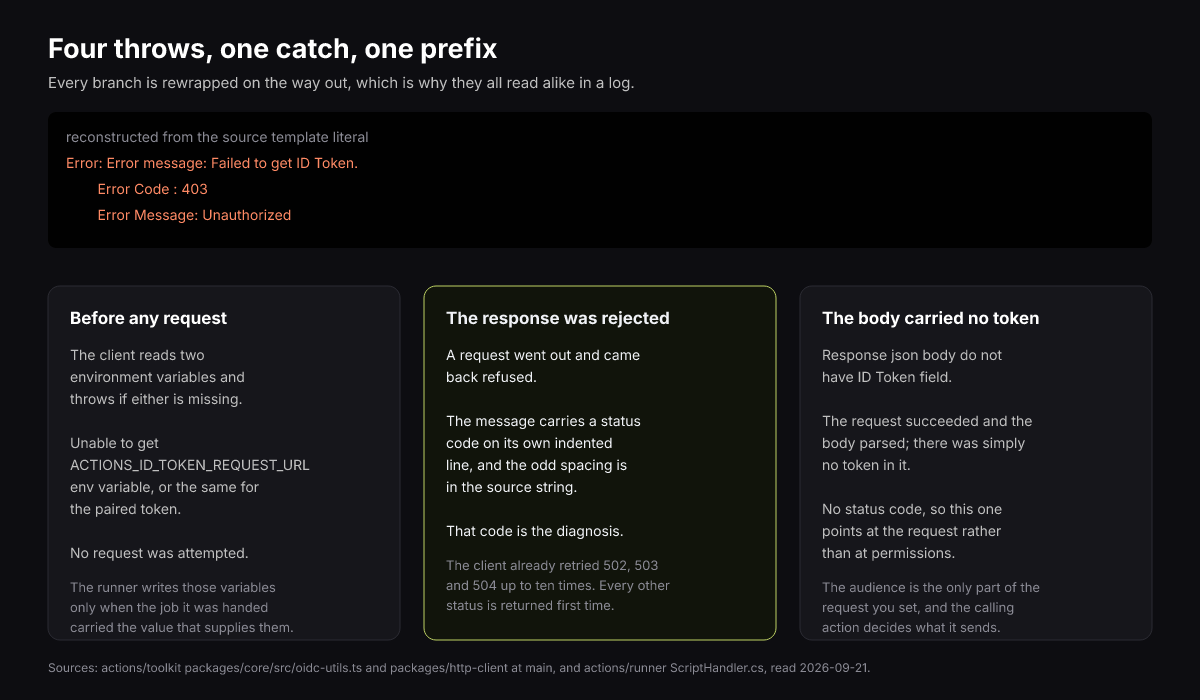Click the paragraph "The client reads two environment variables"

coord(157,377)
